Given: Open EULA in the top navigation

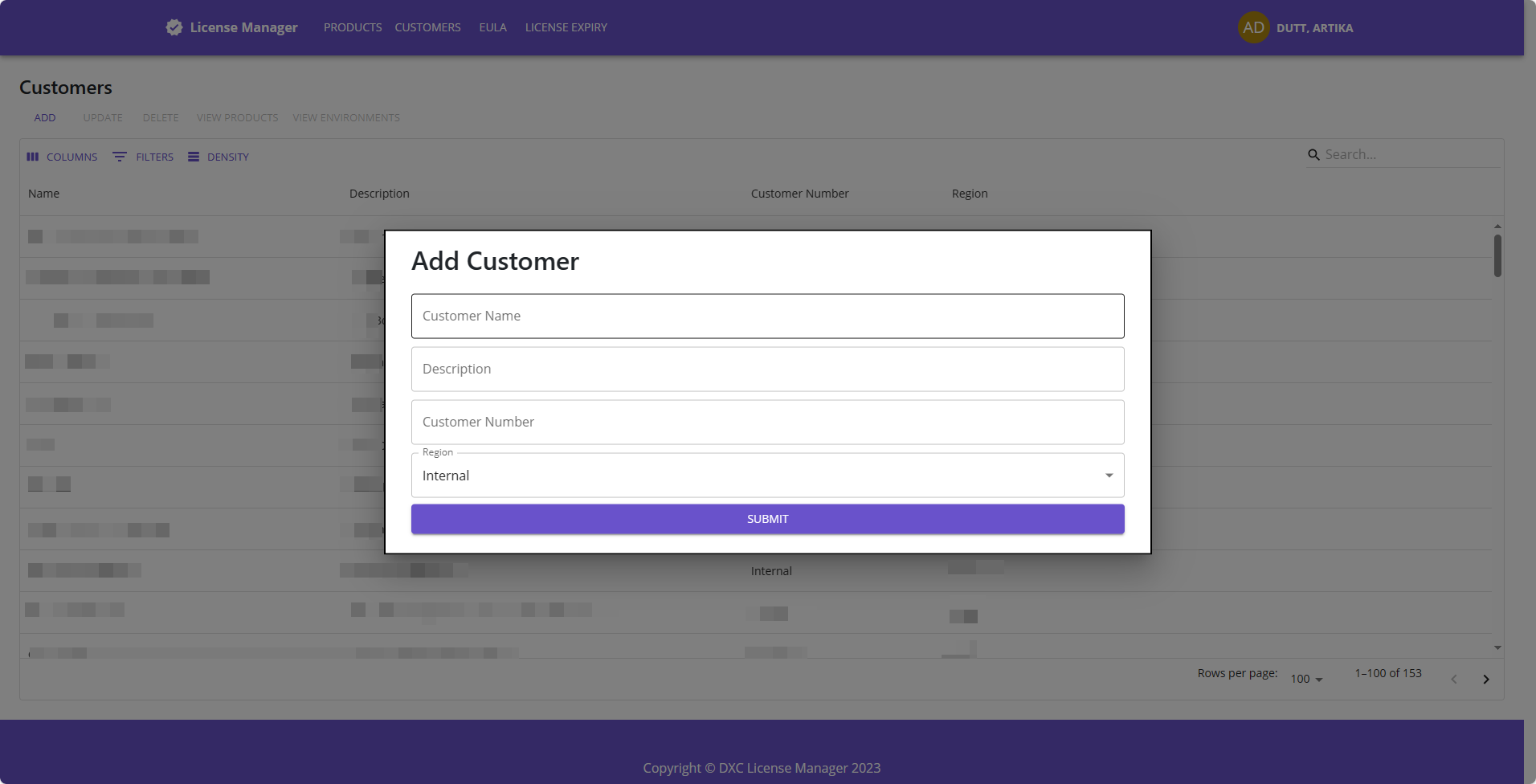Looking at the screenshot, I should pos(492,27).
